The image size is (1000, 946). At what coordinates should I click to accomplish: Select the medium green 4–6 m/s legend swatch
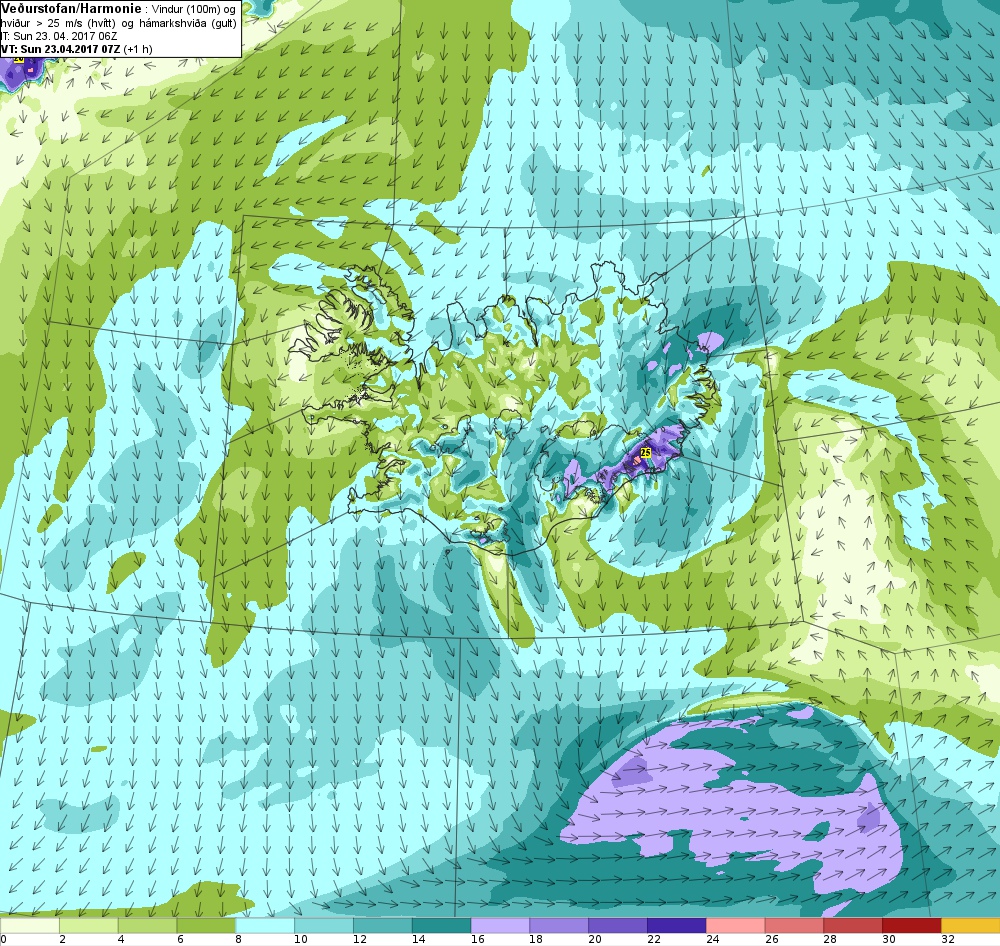point(147,925)
